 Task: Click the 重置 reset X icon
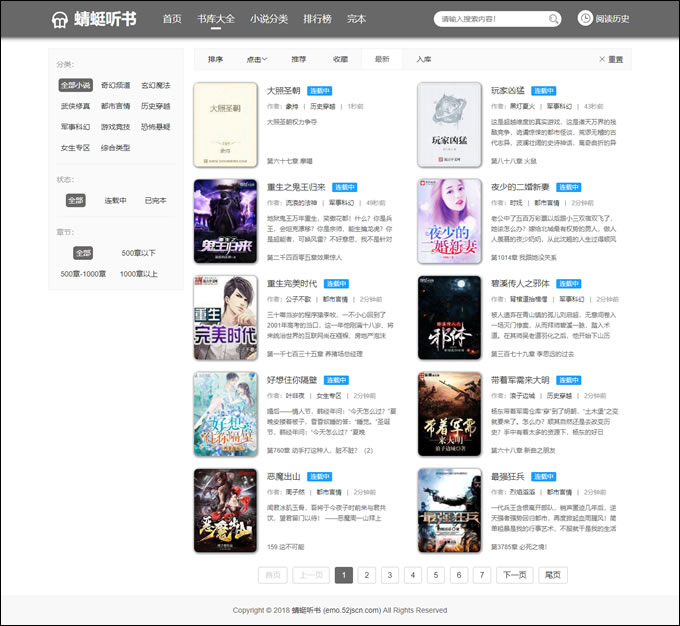[602, 59]
